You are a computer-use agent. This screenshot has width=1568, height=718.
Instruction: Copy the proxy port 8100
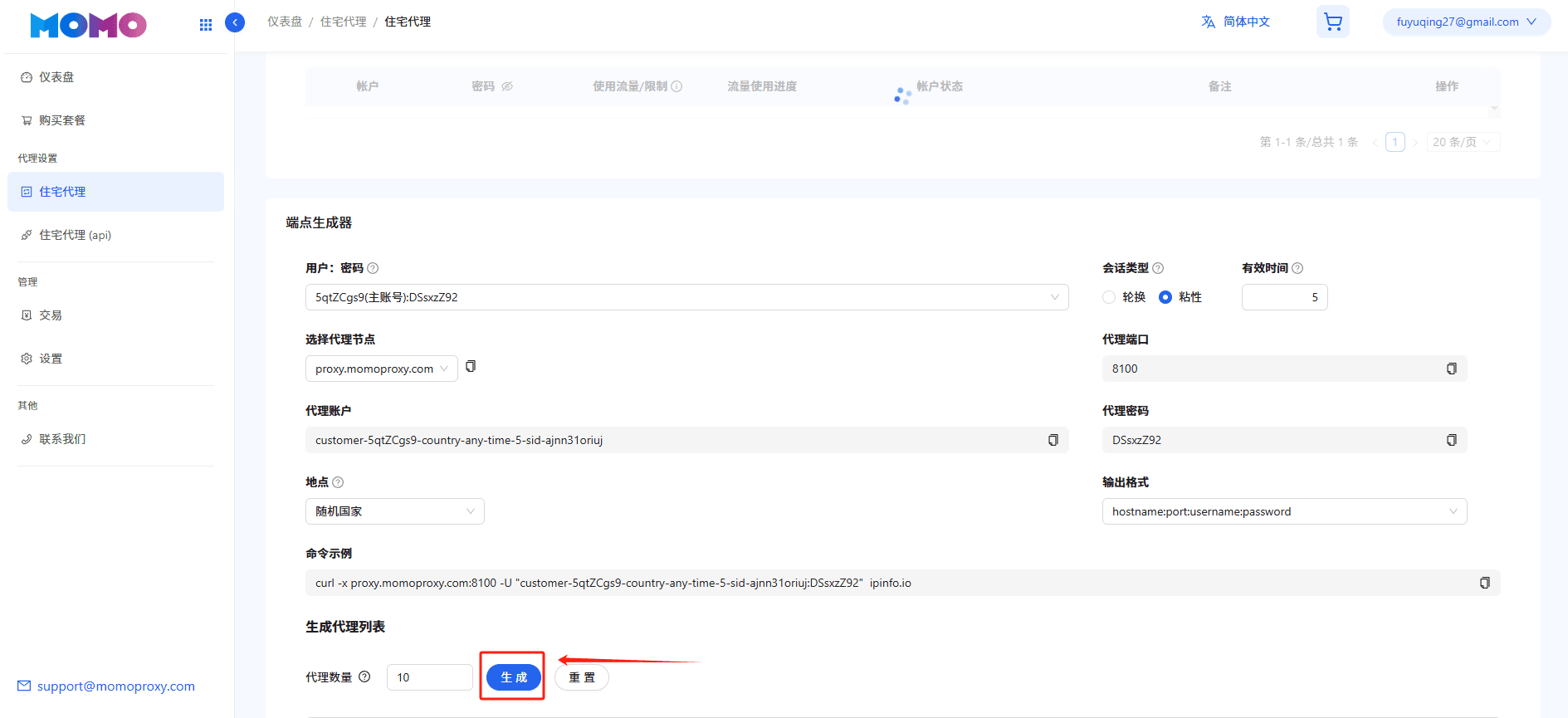coord(1451,369)
